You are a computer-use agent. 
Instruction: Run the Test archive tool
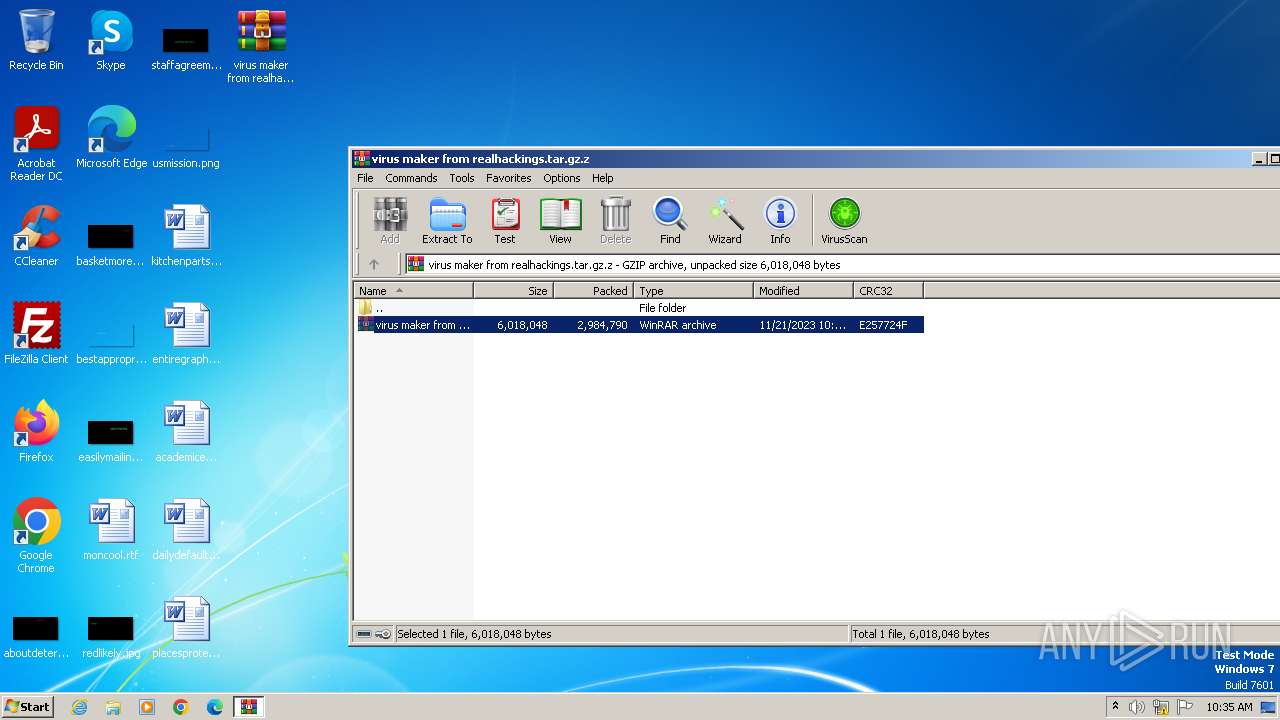(505, 220)
